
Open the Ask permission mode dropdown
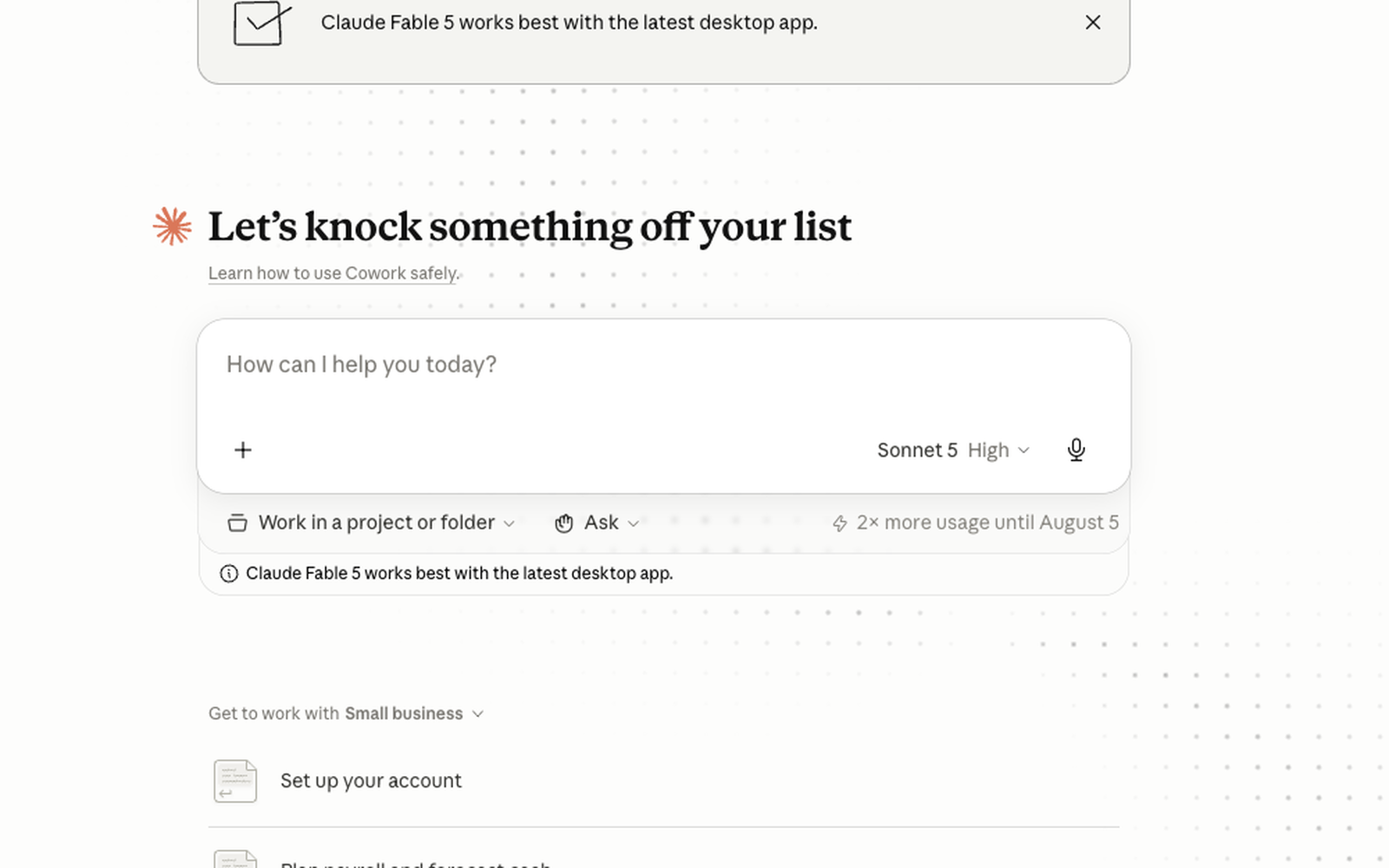click(x=597, y=523)
